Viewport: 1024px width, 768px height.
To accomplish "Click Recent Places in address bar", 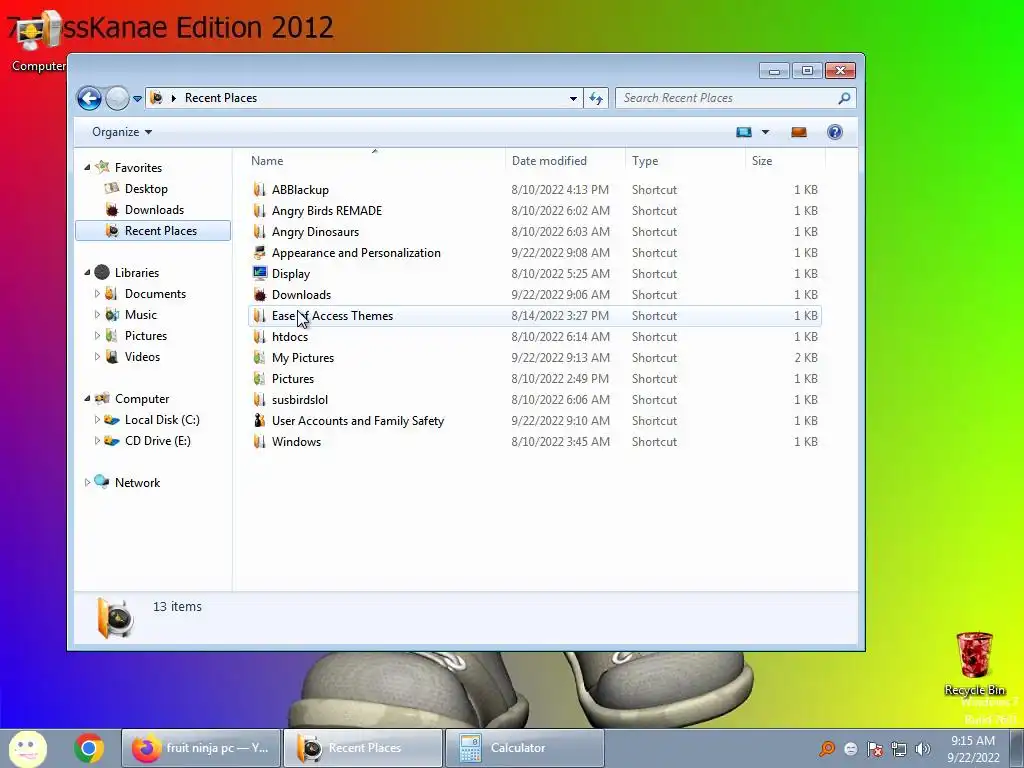I will (221, 98).
